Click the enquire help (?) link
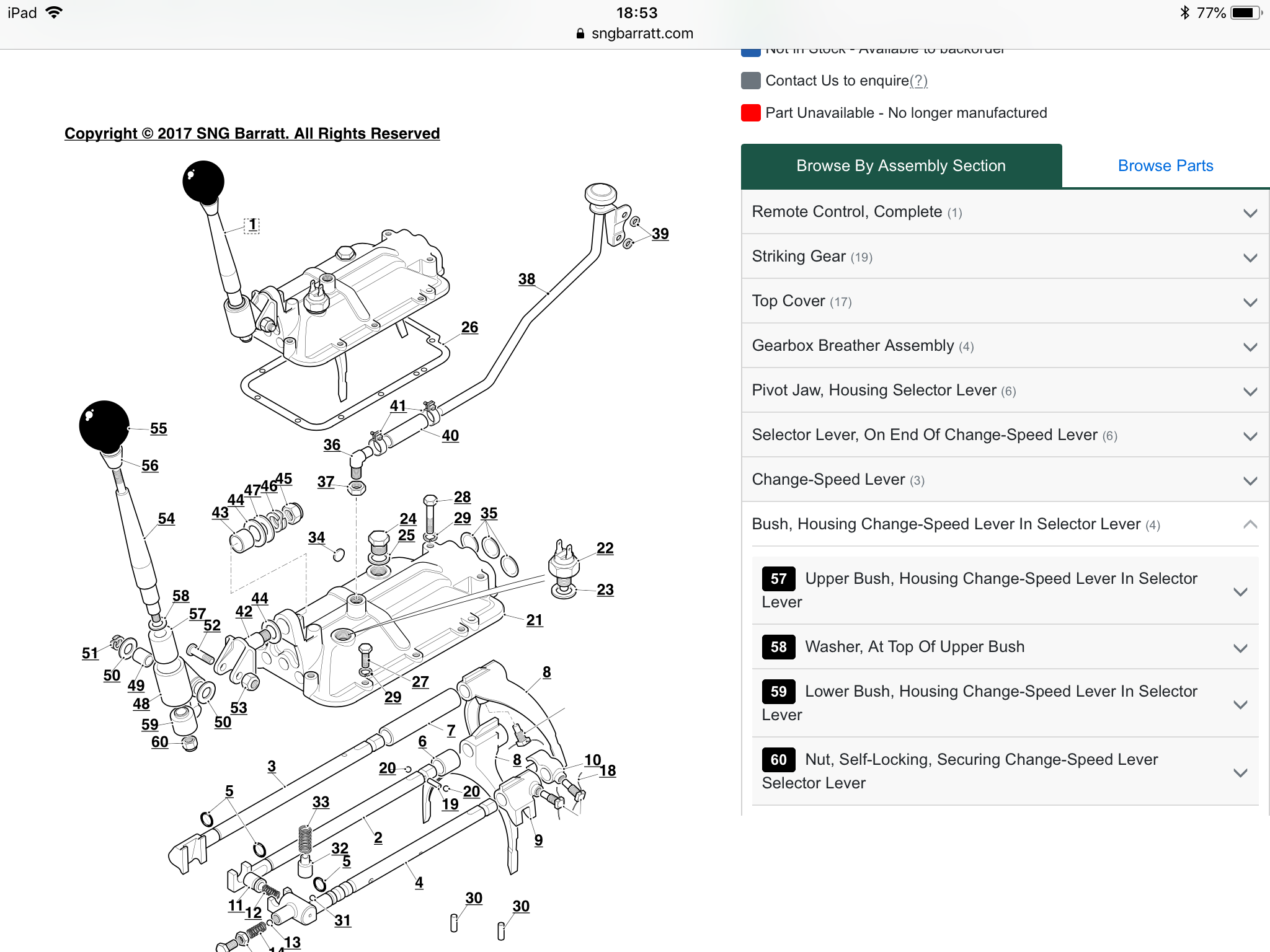1270x952 pixels. [x=918, y=81]
